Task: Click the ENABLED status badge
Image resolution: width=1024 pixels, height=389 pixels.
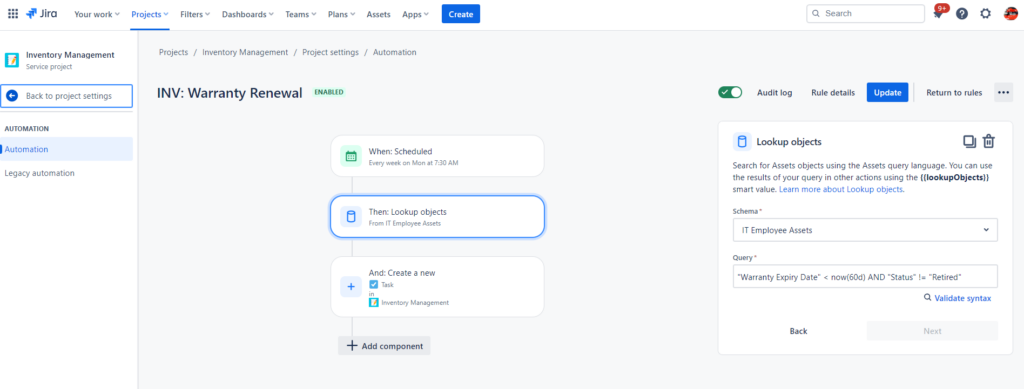Action: (x=329, y=93)
